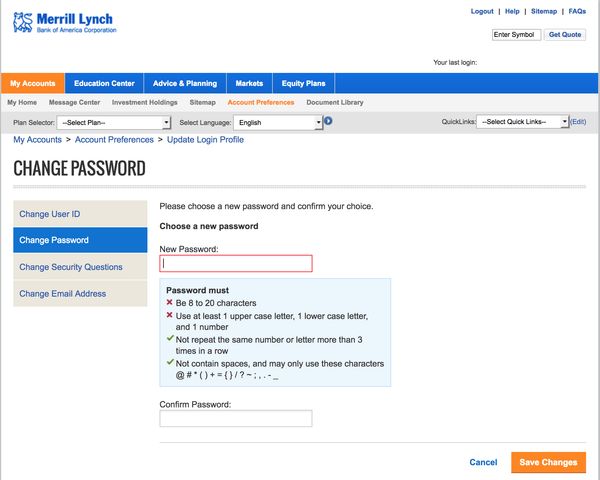Image resolution: width=600 pixels, height=480 pixels.
Task: Expand the Select Language dropdown
Action: coord(278,122)
